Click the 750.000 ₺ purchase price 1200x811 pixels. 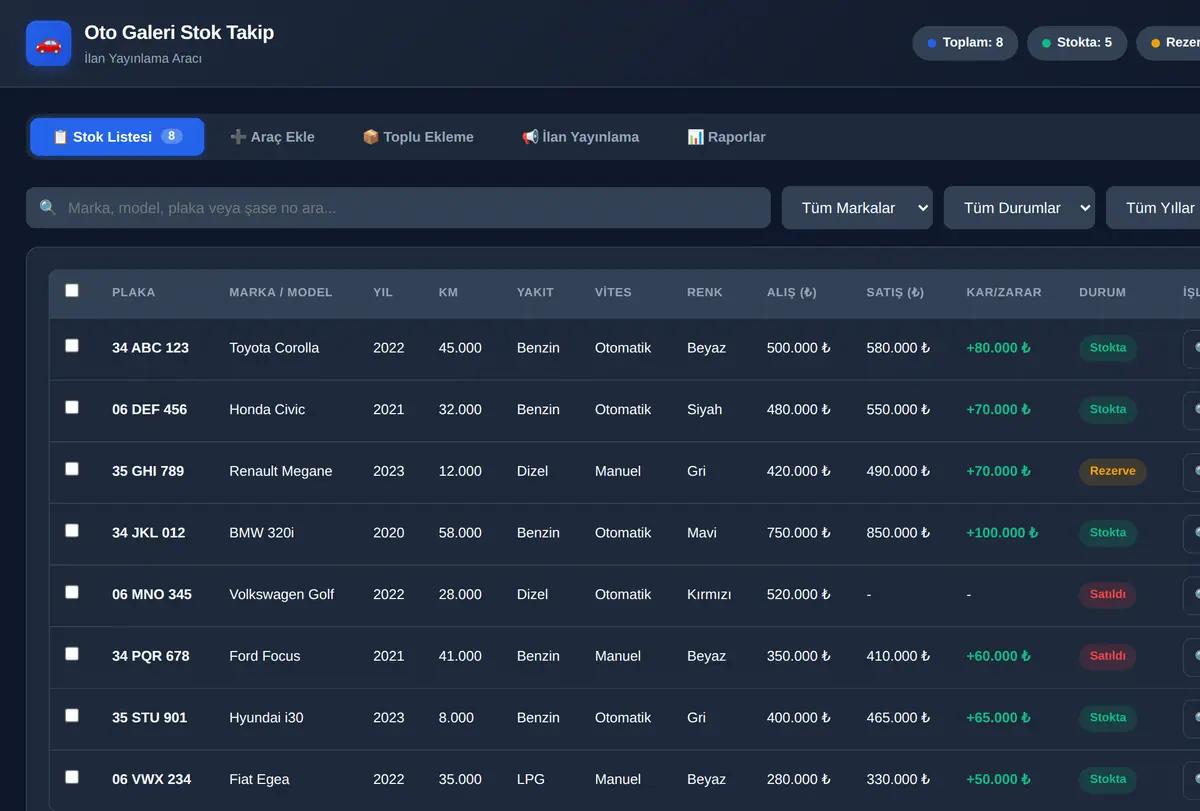(x=799, y=533)
